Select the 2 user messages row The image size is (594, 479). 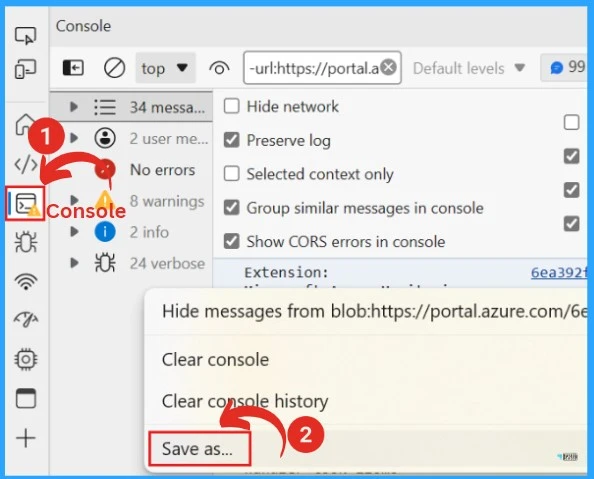click(131, 138)
